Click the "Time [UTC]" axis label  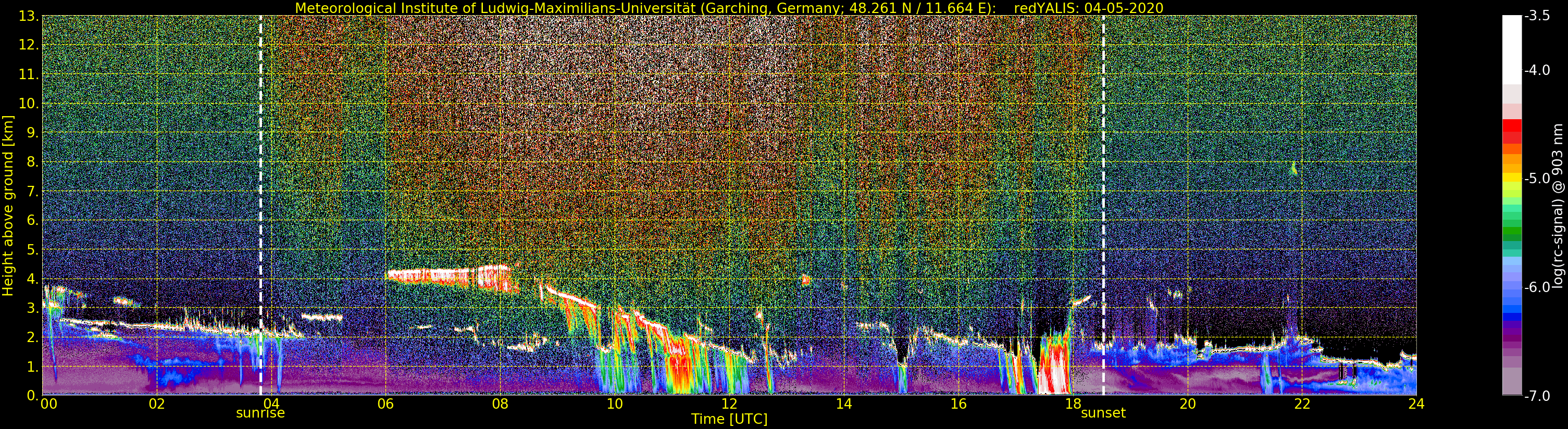click(729, 419)
